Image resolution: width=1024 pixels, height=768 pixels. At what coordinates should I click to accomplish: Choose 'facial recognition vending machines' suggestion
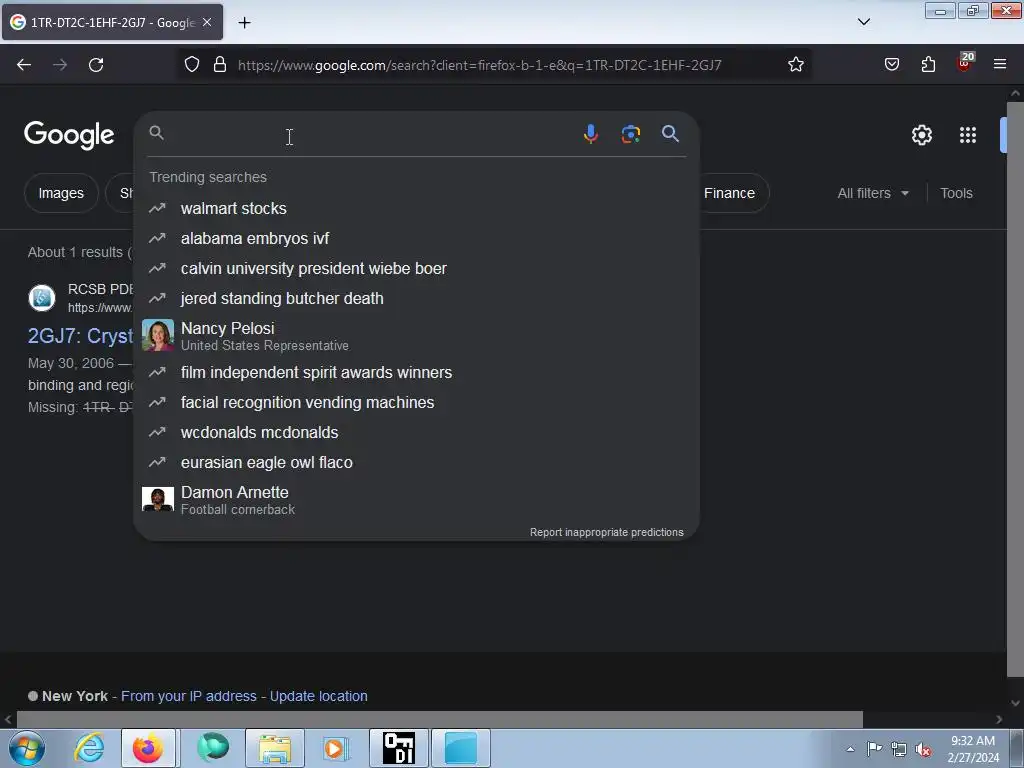tap(416, 402)
